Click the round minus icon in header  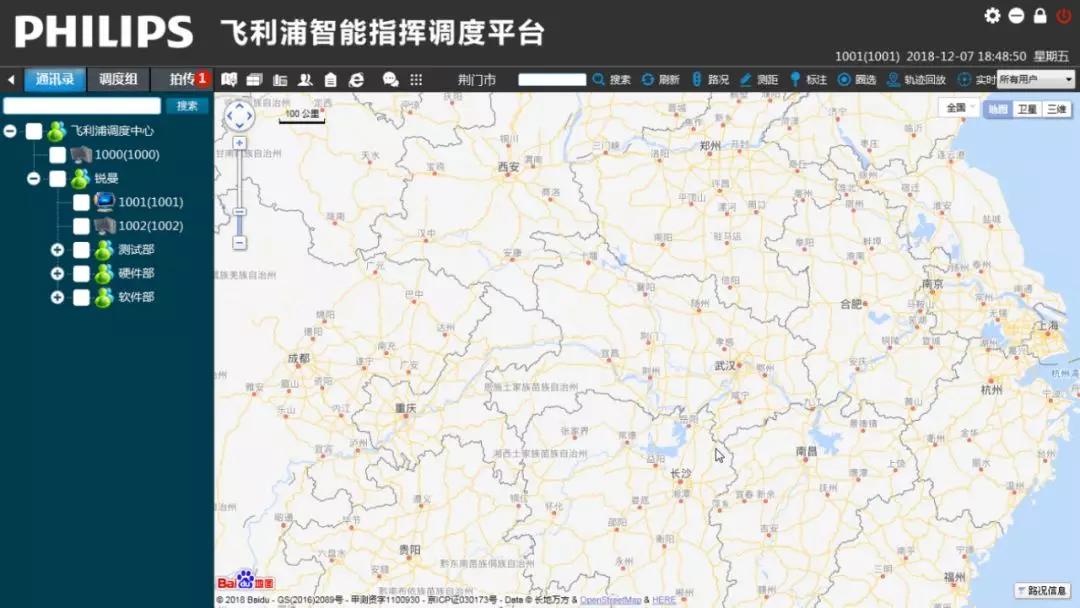tap(1017, 15)
